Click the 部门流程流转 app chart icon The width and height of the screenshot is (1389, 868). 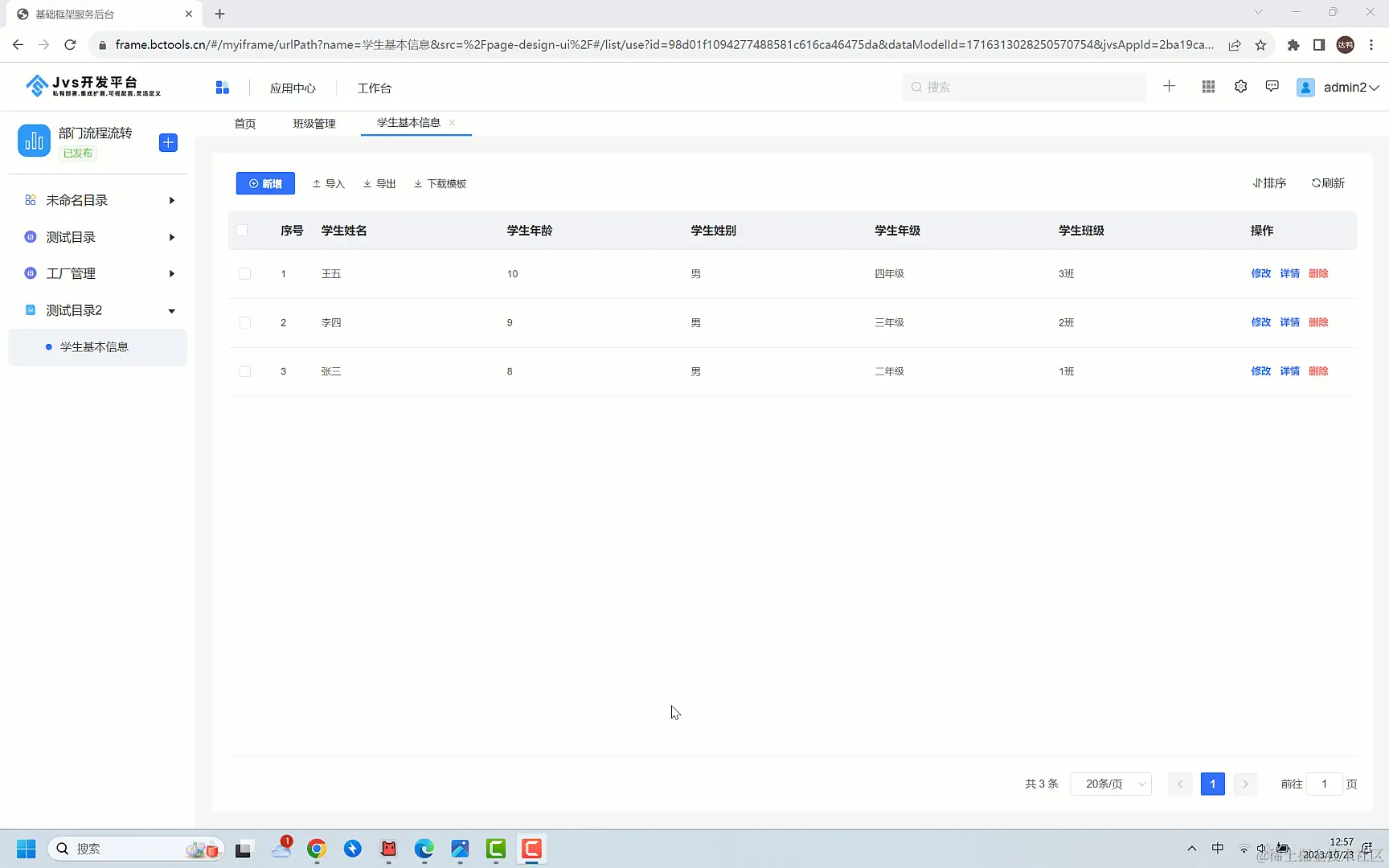coord(34,141)
